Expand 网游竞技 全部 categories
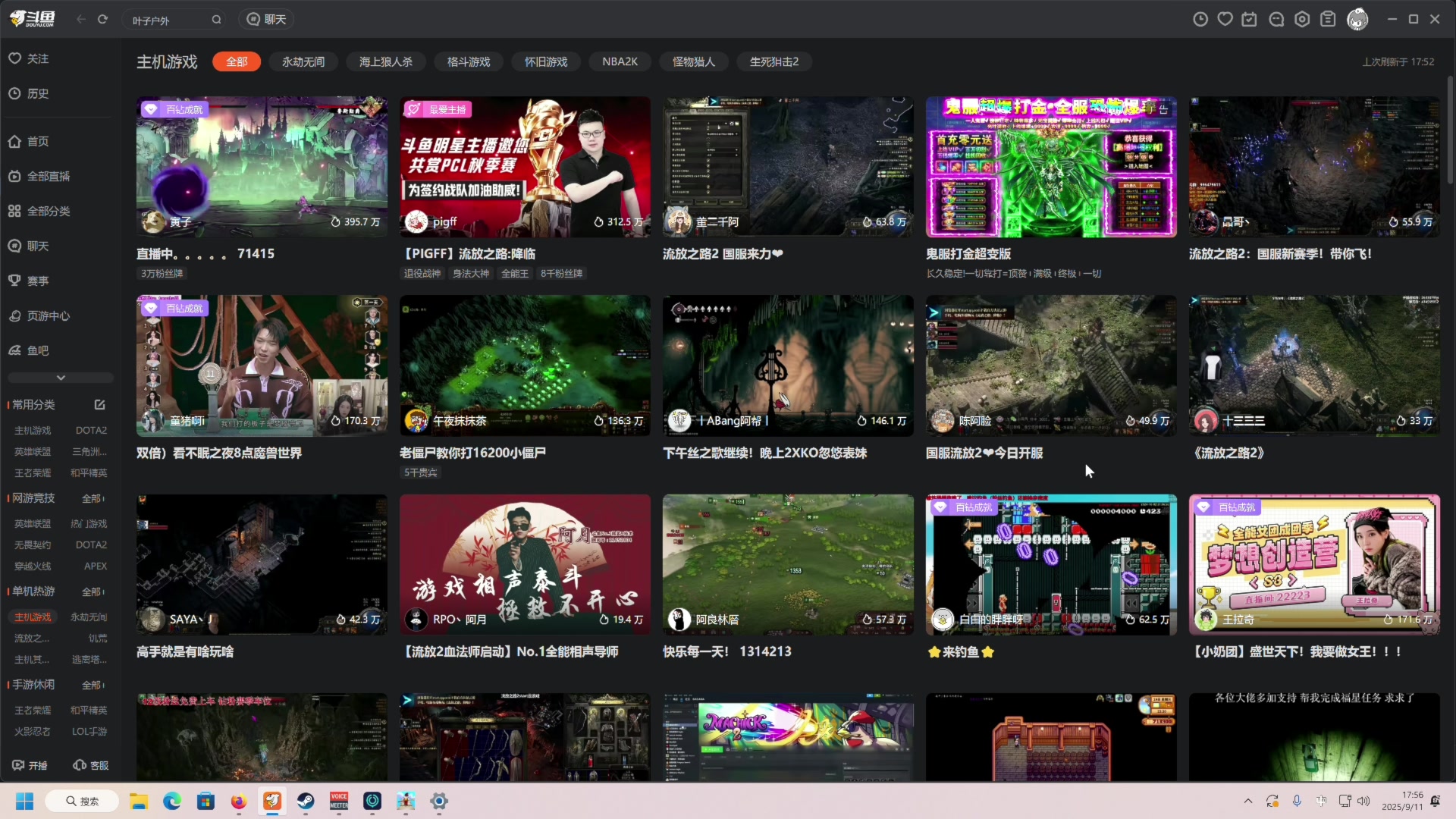 coord(93,498)
